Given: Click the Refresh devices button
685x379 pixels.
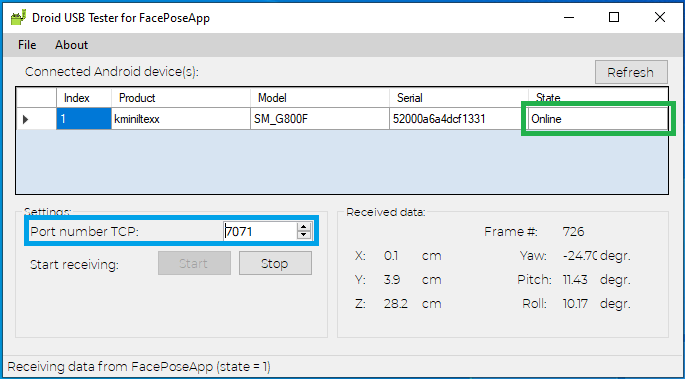Looking at the screenshot, I should pos(631,72).
